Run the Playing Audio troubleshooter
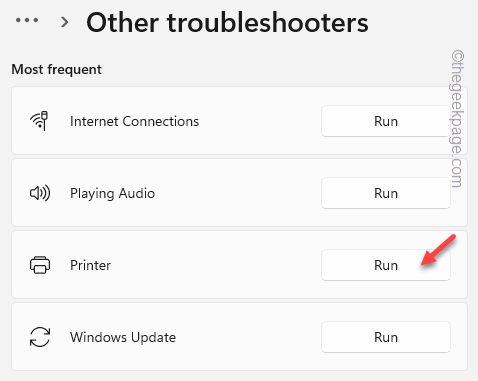This screenshot has height=381, width=478. (x=386, y=193)
